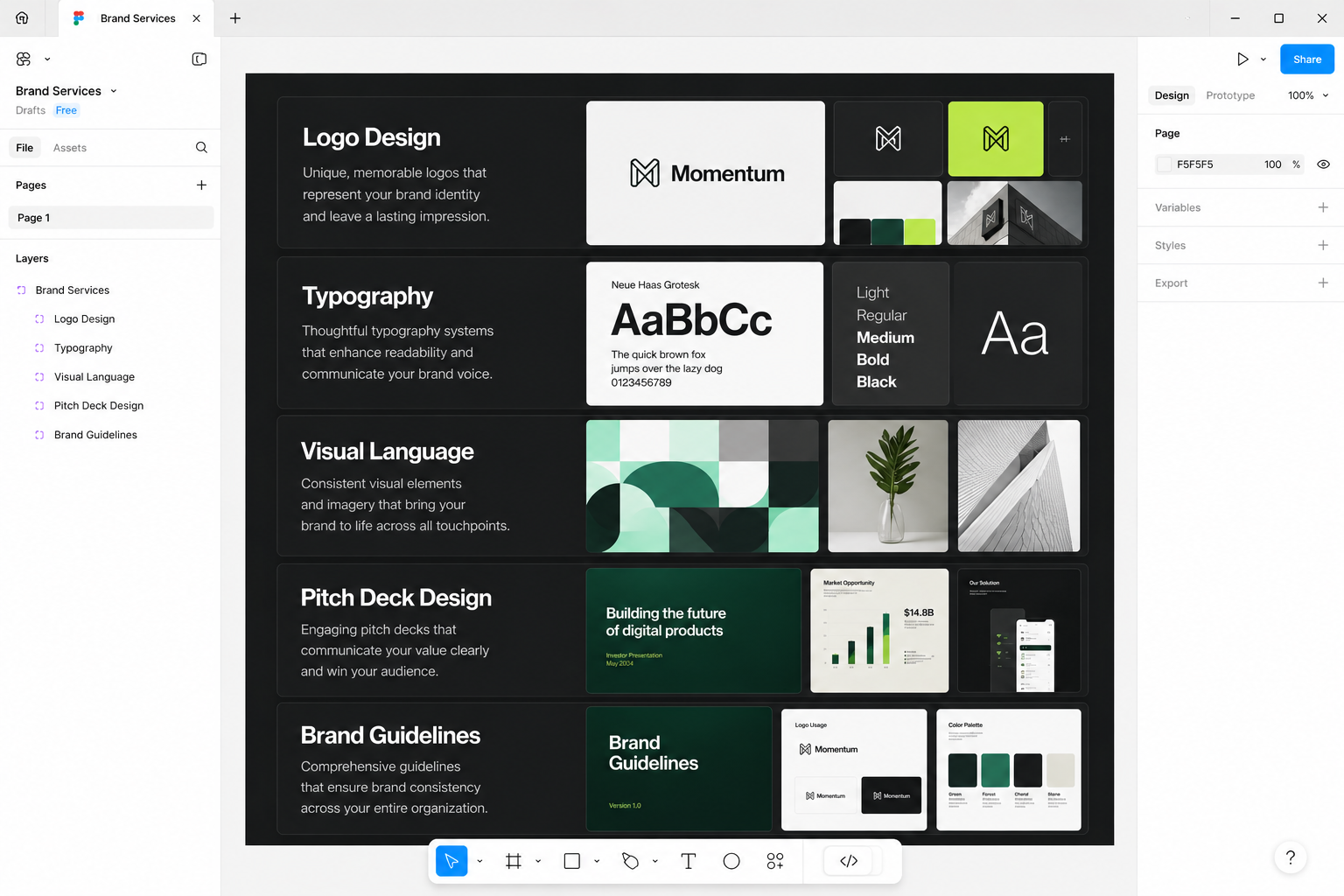Switch to the Assets tab
This screenshot has height=896, width=1344.
point(70,148)
